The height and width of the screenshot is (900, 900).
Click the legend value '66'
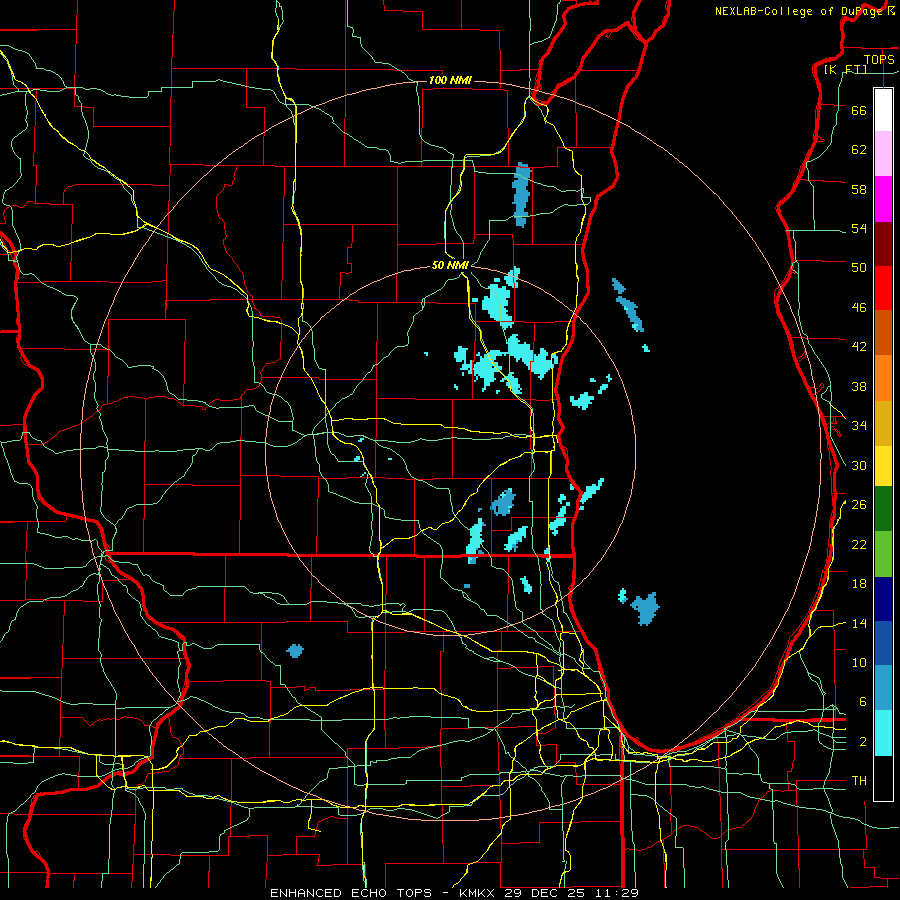(859, 110)
